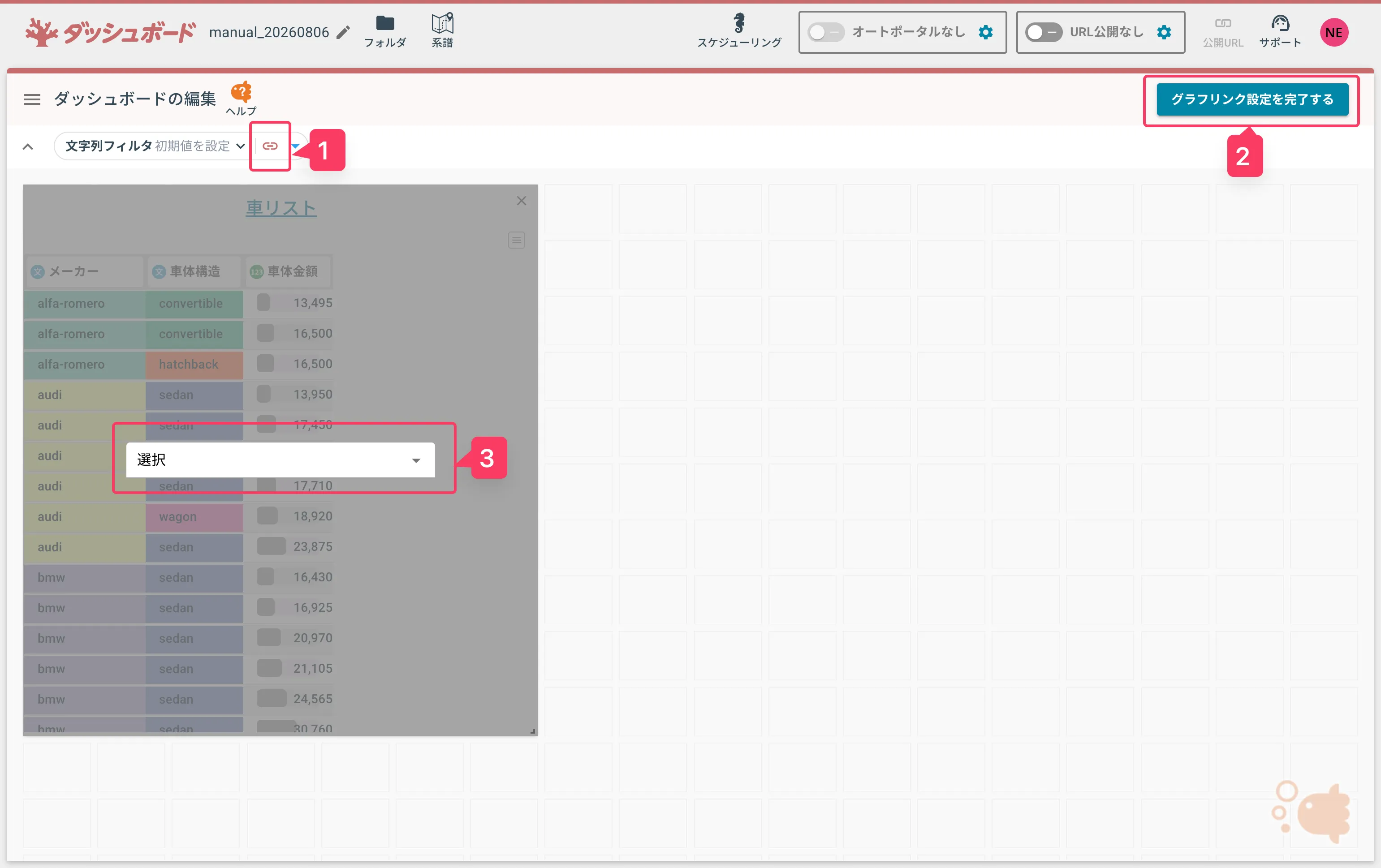Click the value 16,430

tap(313, 577)
